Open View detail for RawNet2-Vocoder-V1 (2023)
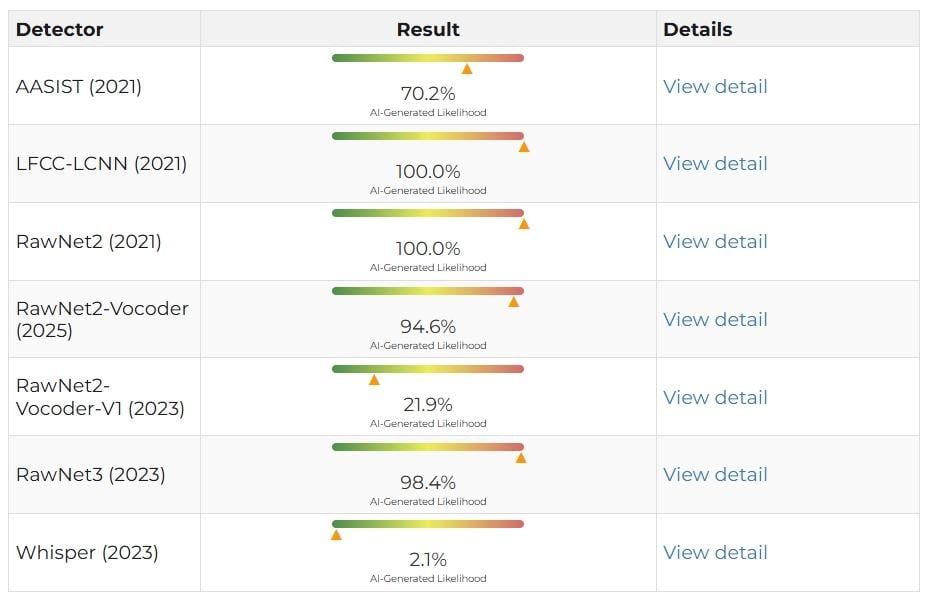The image size is (926, 599). 715,398
